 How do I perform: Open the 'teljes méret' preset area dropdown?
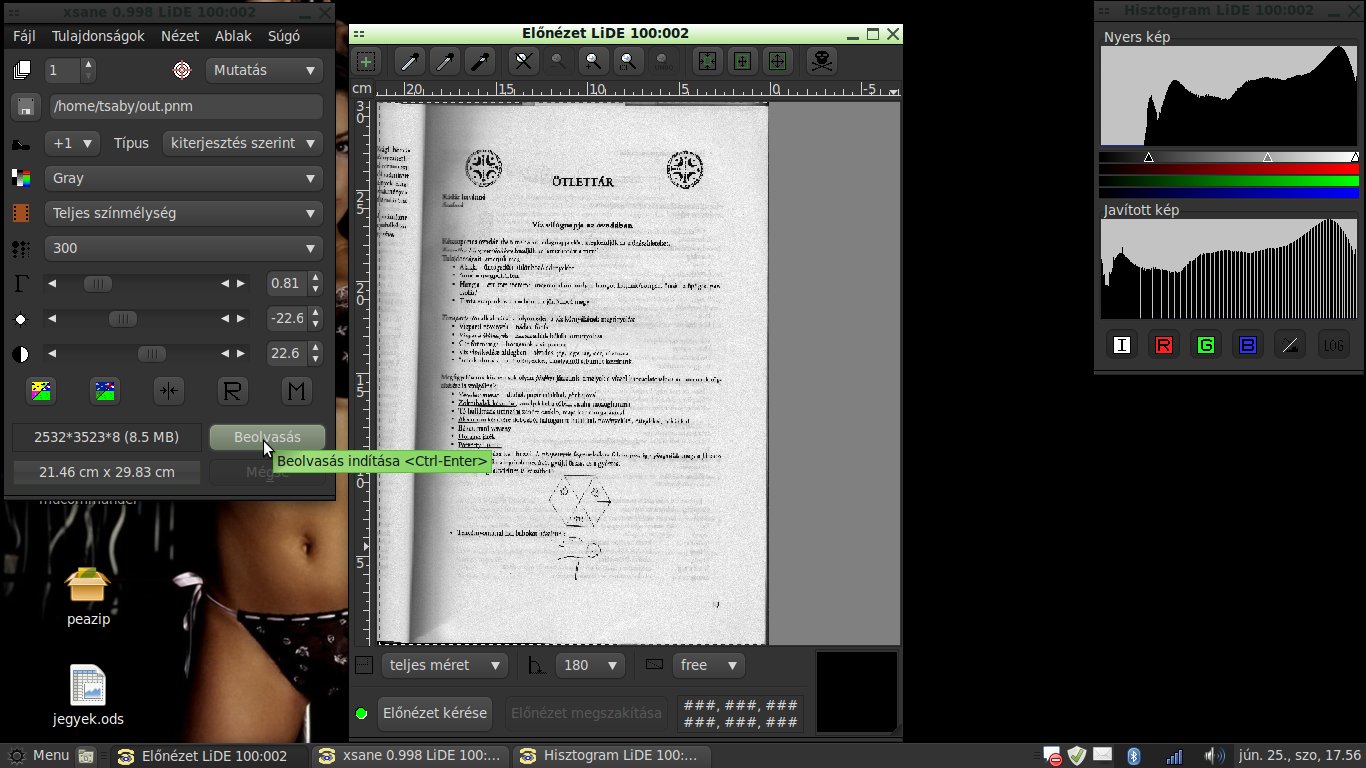445,665
